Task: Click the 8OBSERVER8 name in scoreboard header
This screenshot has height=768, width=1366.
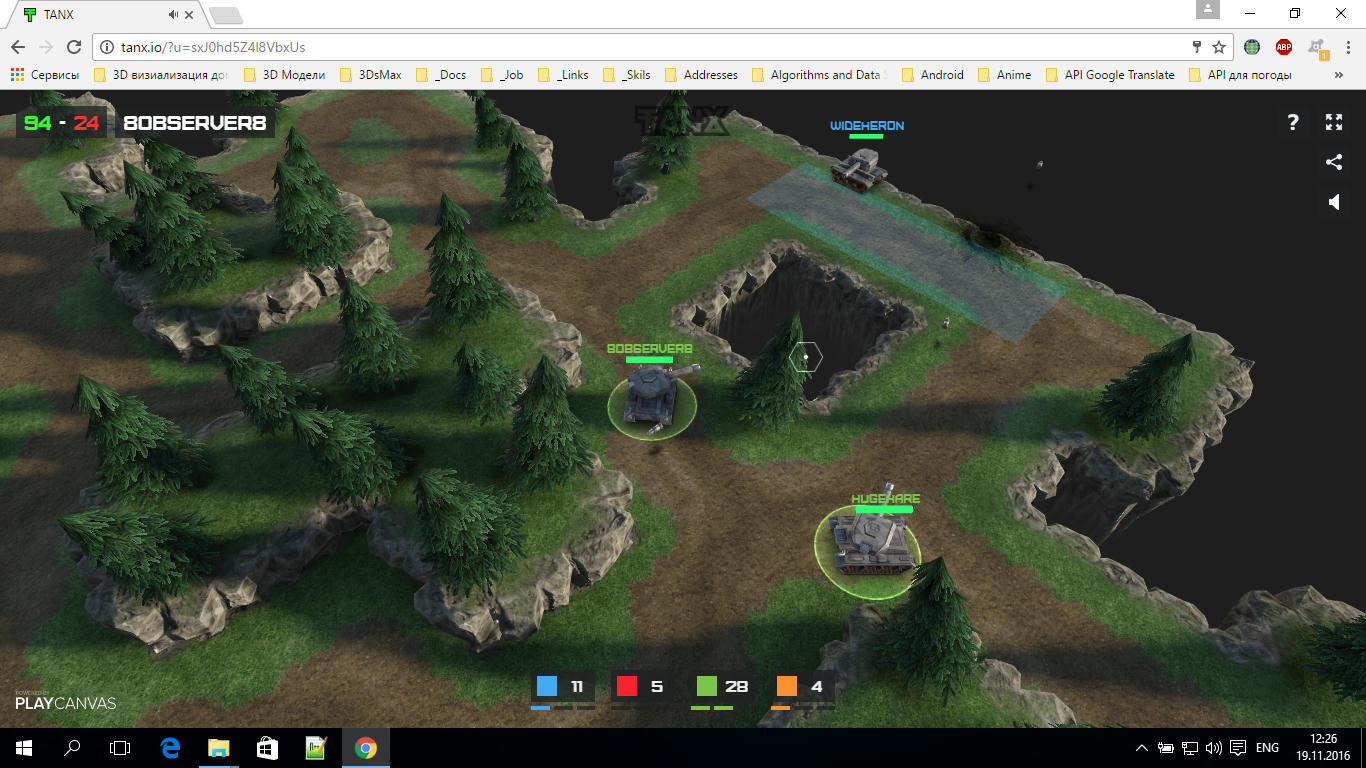Action: (x=196, y=123)
